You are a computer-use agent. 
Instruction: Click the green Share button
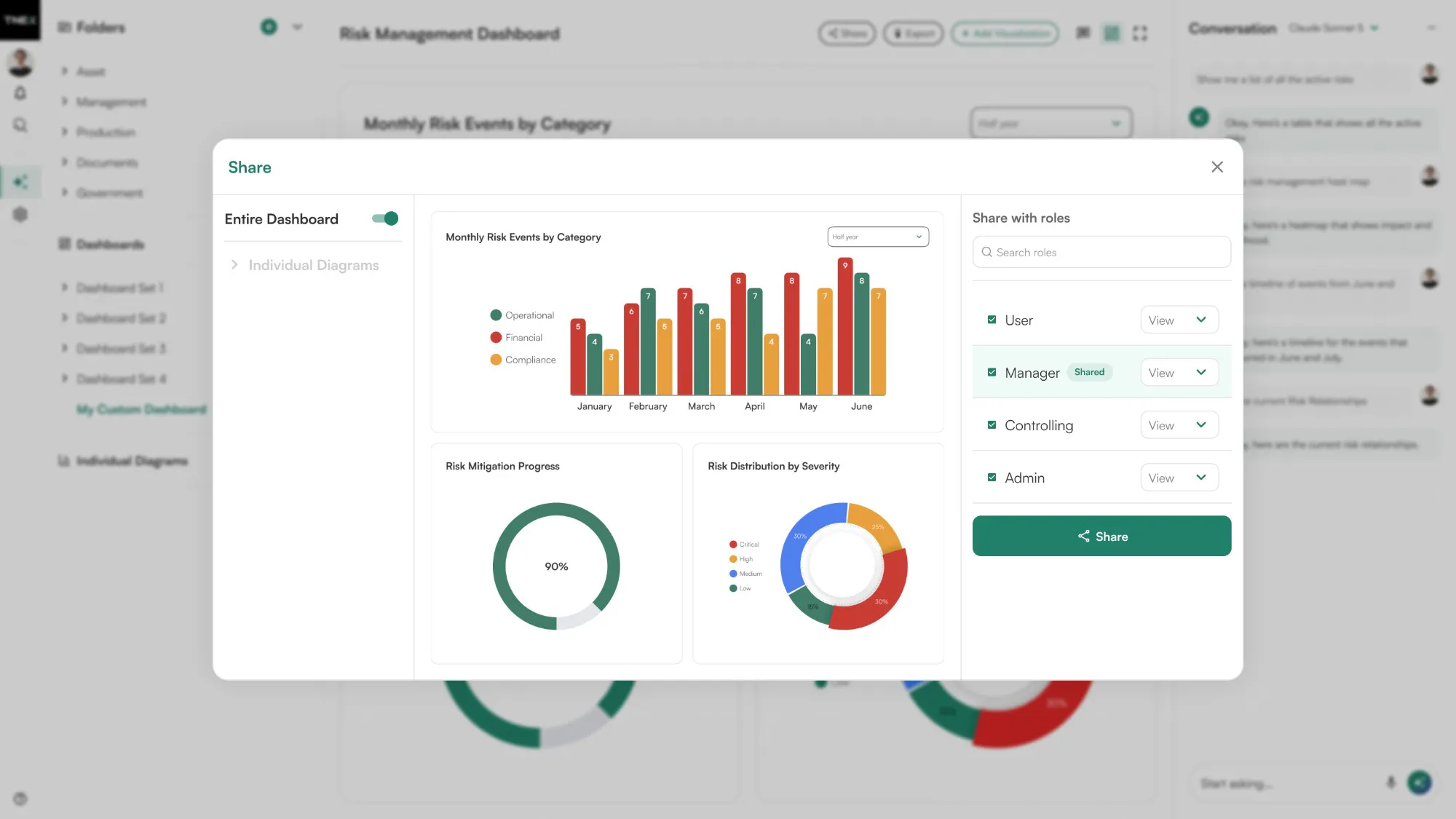click(1101, 536)
